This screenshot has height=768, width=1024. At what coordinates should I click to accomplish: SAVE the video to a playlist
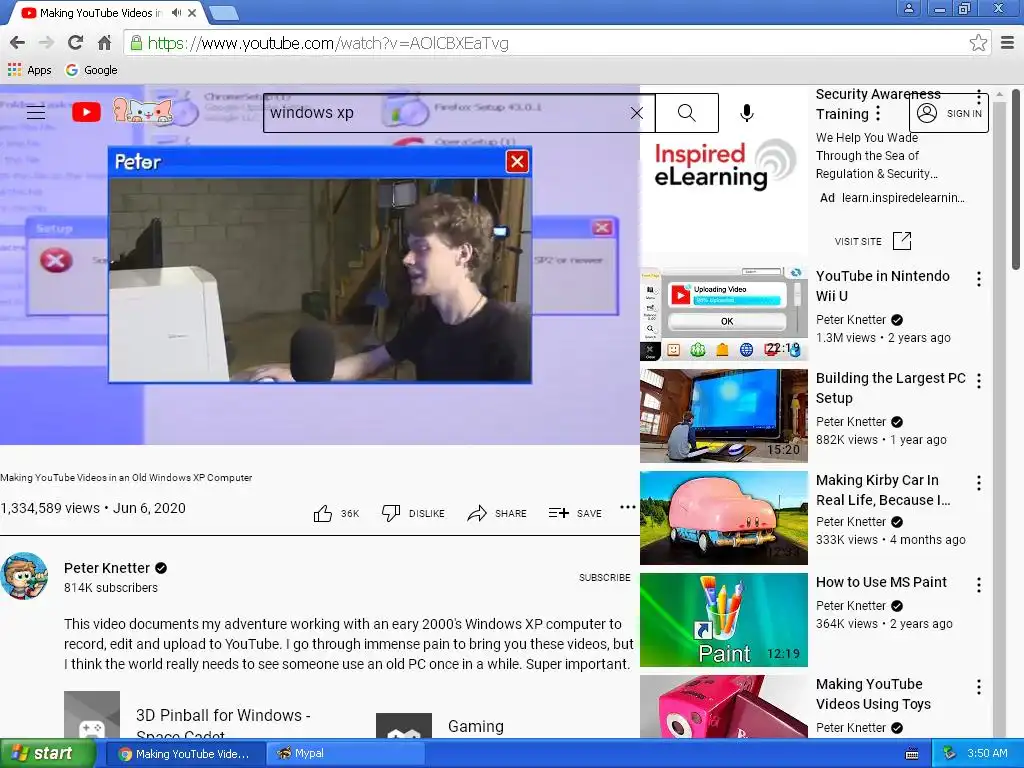click(x=575, y=513)
